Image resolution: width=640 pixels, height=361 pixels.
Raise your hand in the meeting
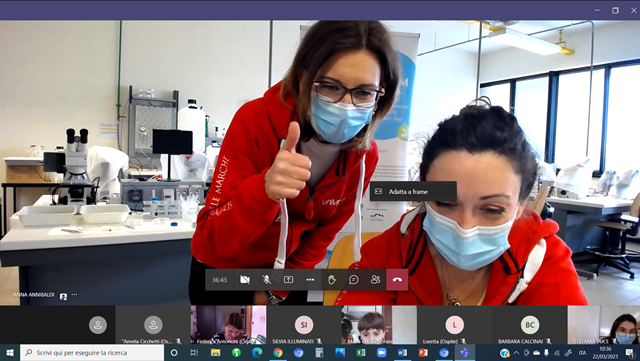coord(332,280)
